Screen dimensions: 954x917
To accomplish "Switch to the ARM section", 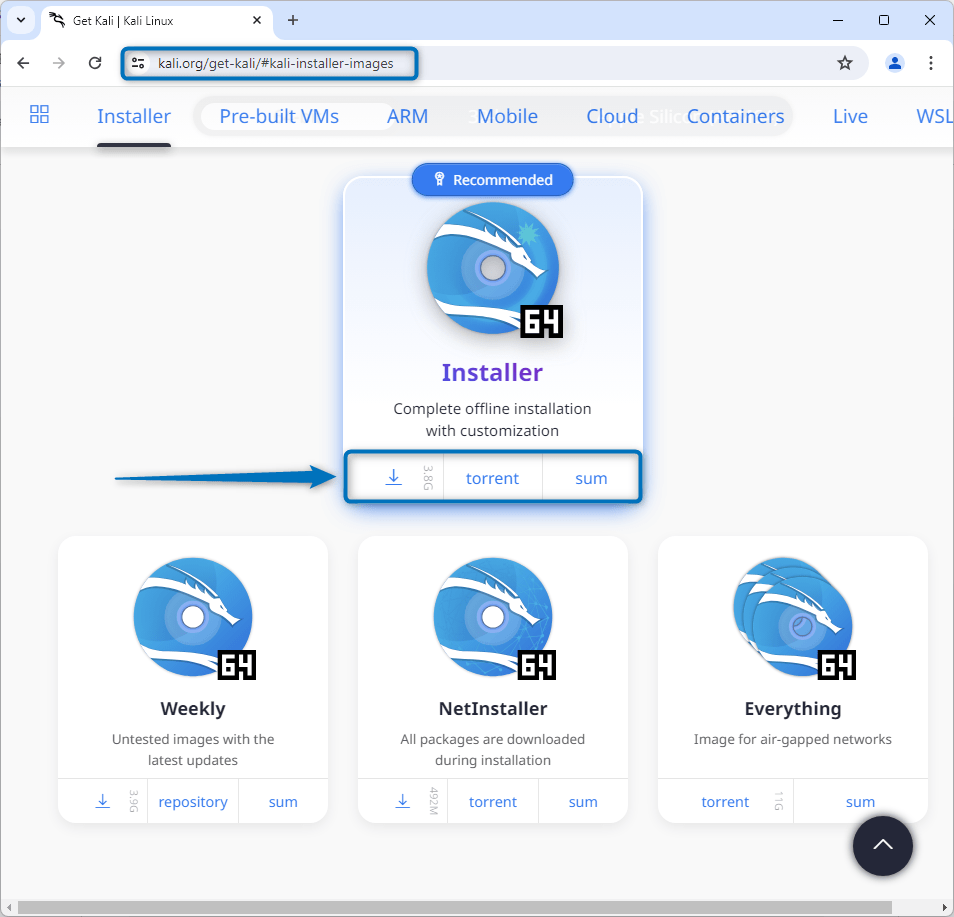I will click(407, 116).
